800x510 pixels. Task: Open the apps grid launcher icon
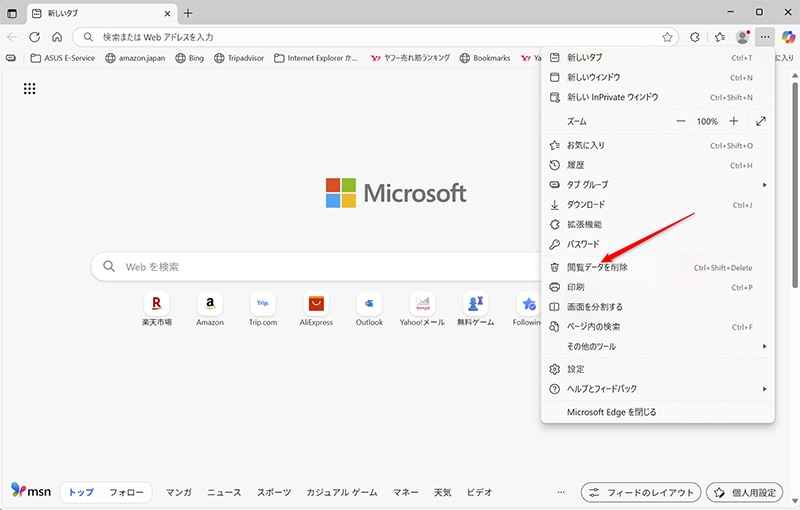(x=30, y=89)
